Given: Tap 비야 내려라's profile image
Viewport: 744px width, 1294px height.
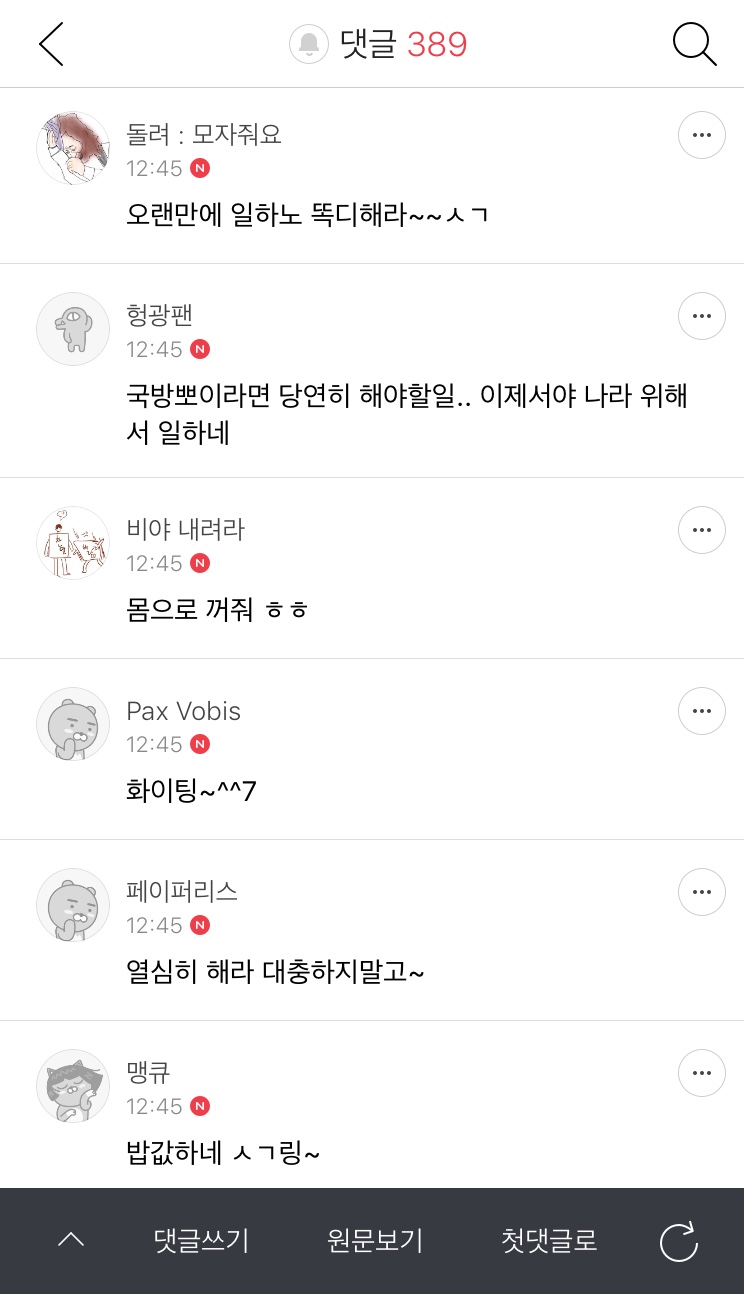Looking at the screenshot, I should point(73,543).
